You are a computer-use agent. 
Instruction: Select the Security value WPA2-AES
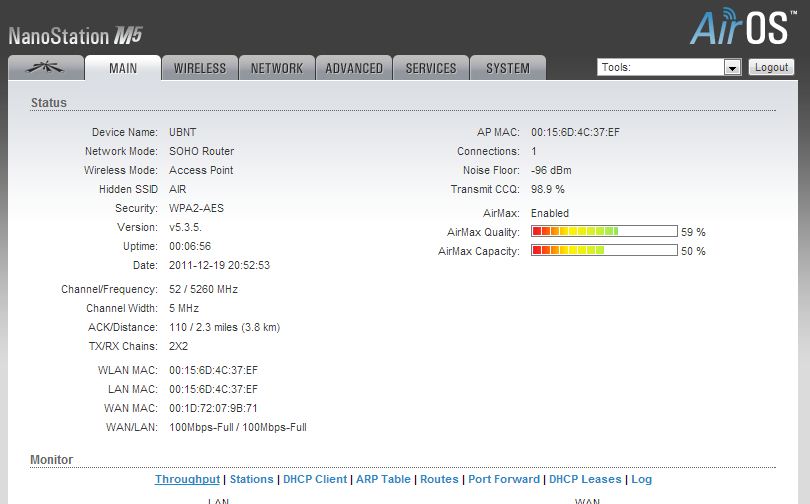pos(196,208)
